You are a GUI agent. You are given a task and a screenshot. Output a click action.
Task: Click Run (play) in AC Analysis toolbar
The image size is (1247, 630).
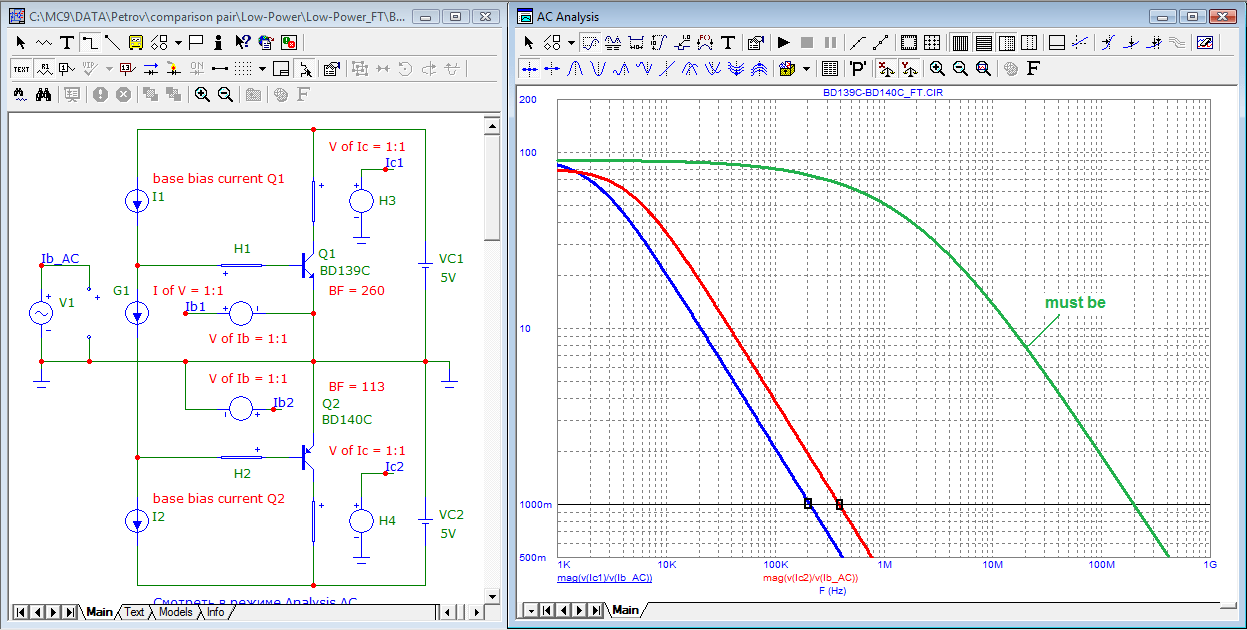coord(784,42)
